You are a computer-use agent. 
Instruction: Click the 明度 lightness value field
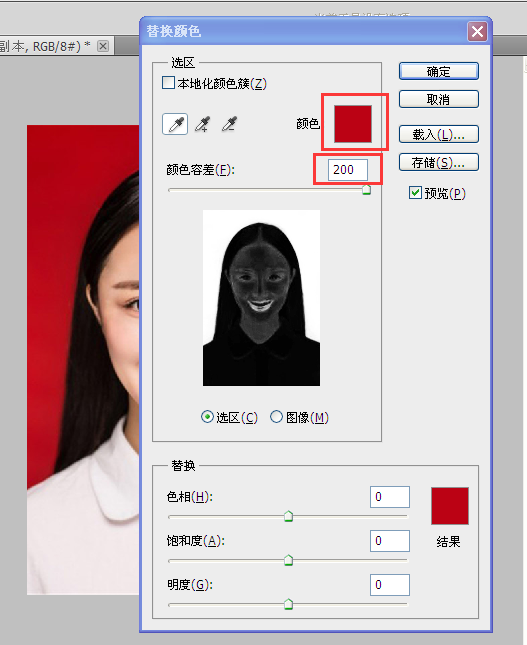tap(390, 585)
